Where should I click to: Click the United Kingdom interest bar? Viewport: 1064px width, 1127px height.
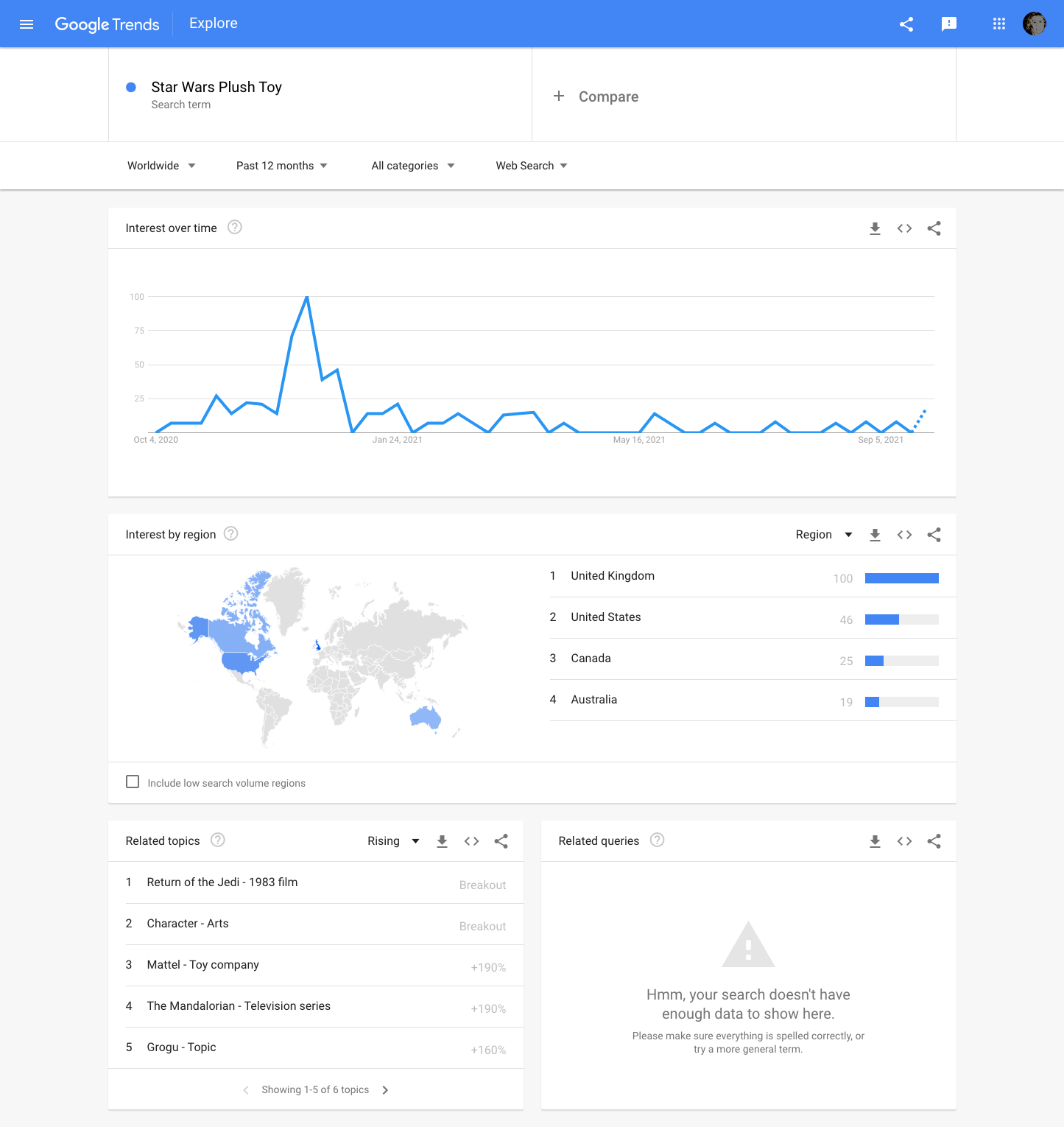point(902,578)
